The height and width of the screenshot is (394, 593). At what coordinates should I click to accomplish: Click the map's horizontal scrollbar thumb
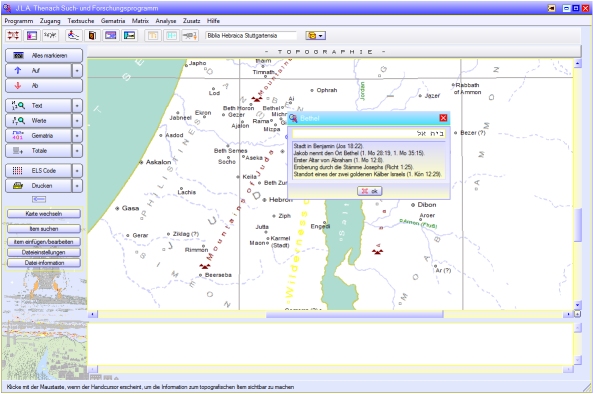pos(355,314)
